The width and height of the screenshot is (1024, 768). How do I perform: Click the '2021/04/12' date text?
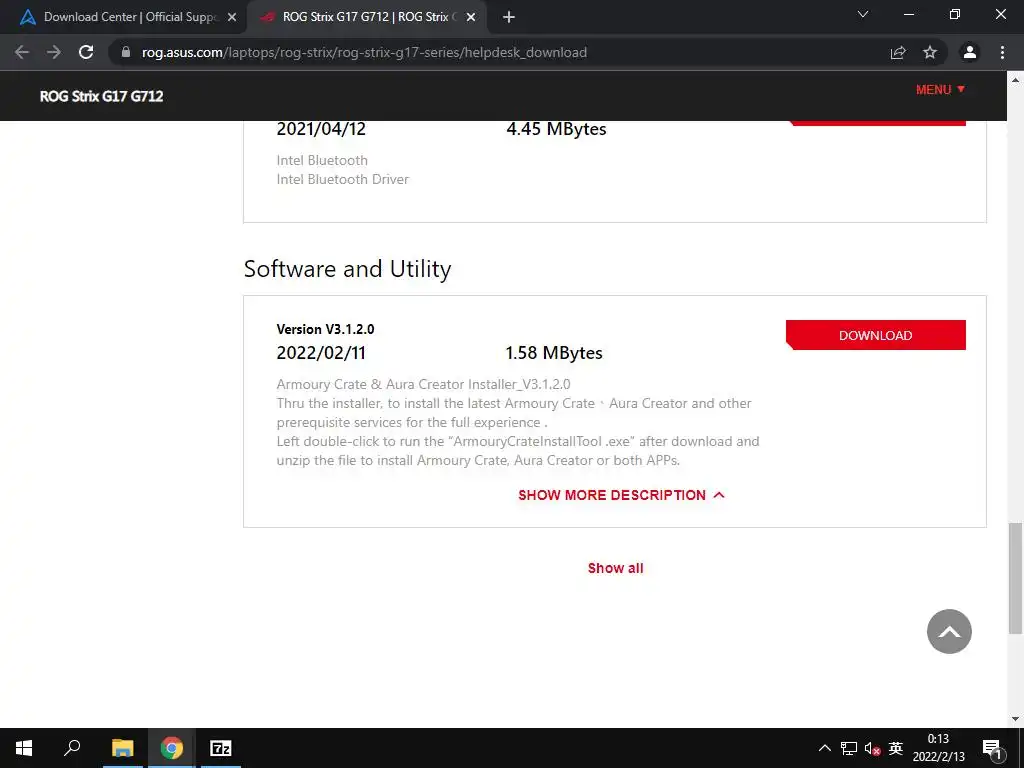click(321, 129)
